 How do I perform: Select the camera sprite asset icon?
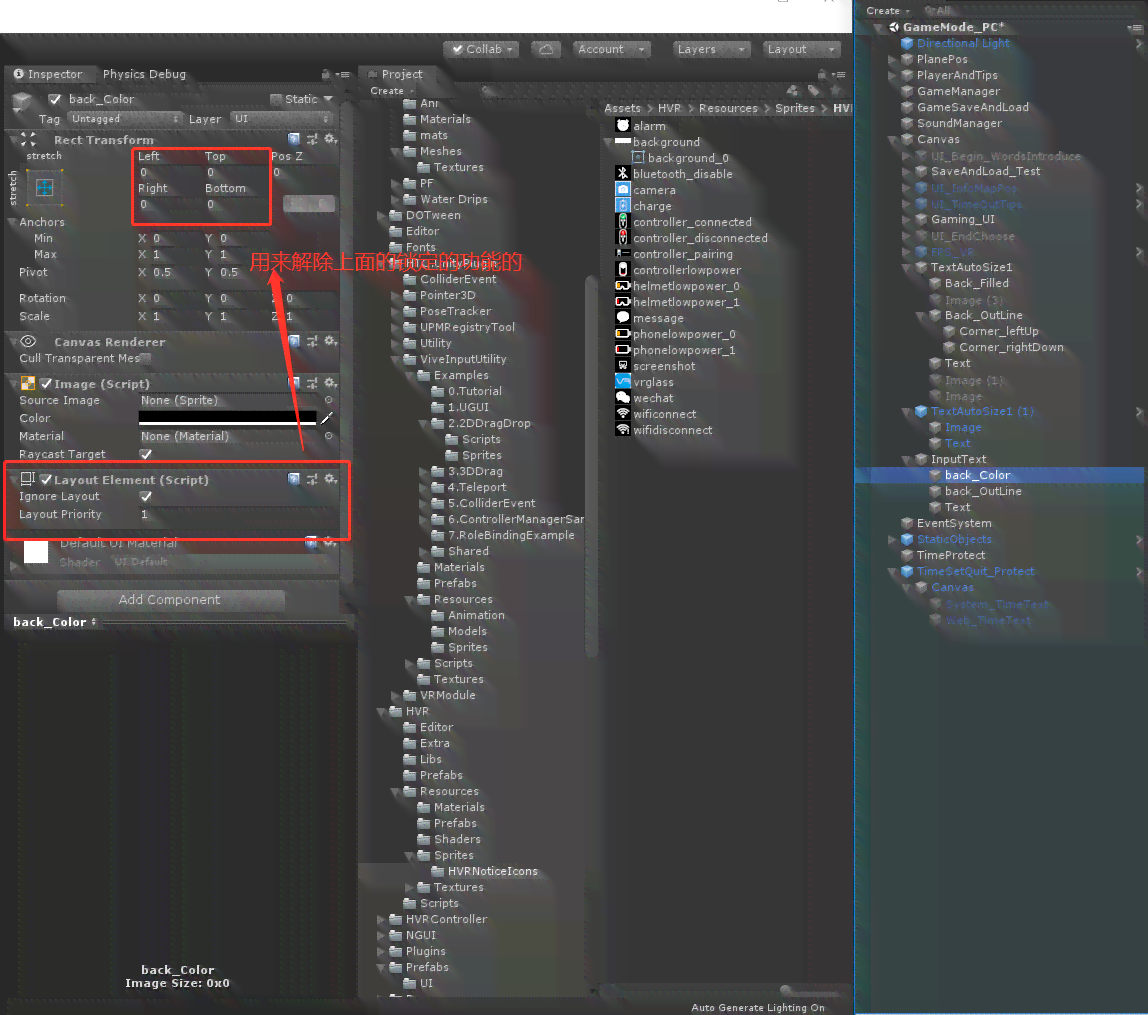point(622,190)
